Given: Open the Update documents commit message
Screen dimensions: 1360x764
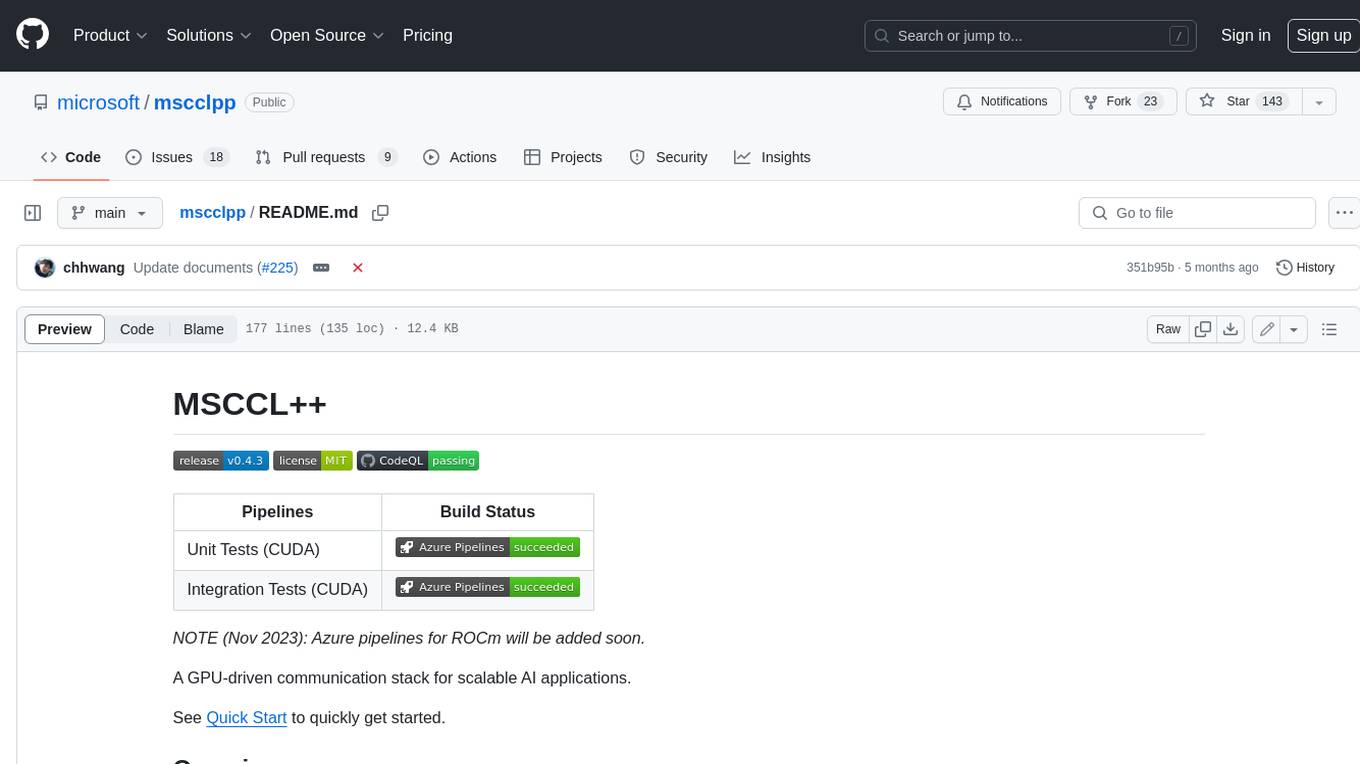Looking at the screenshot, I should pos(193,268).
